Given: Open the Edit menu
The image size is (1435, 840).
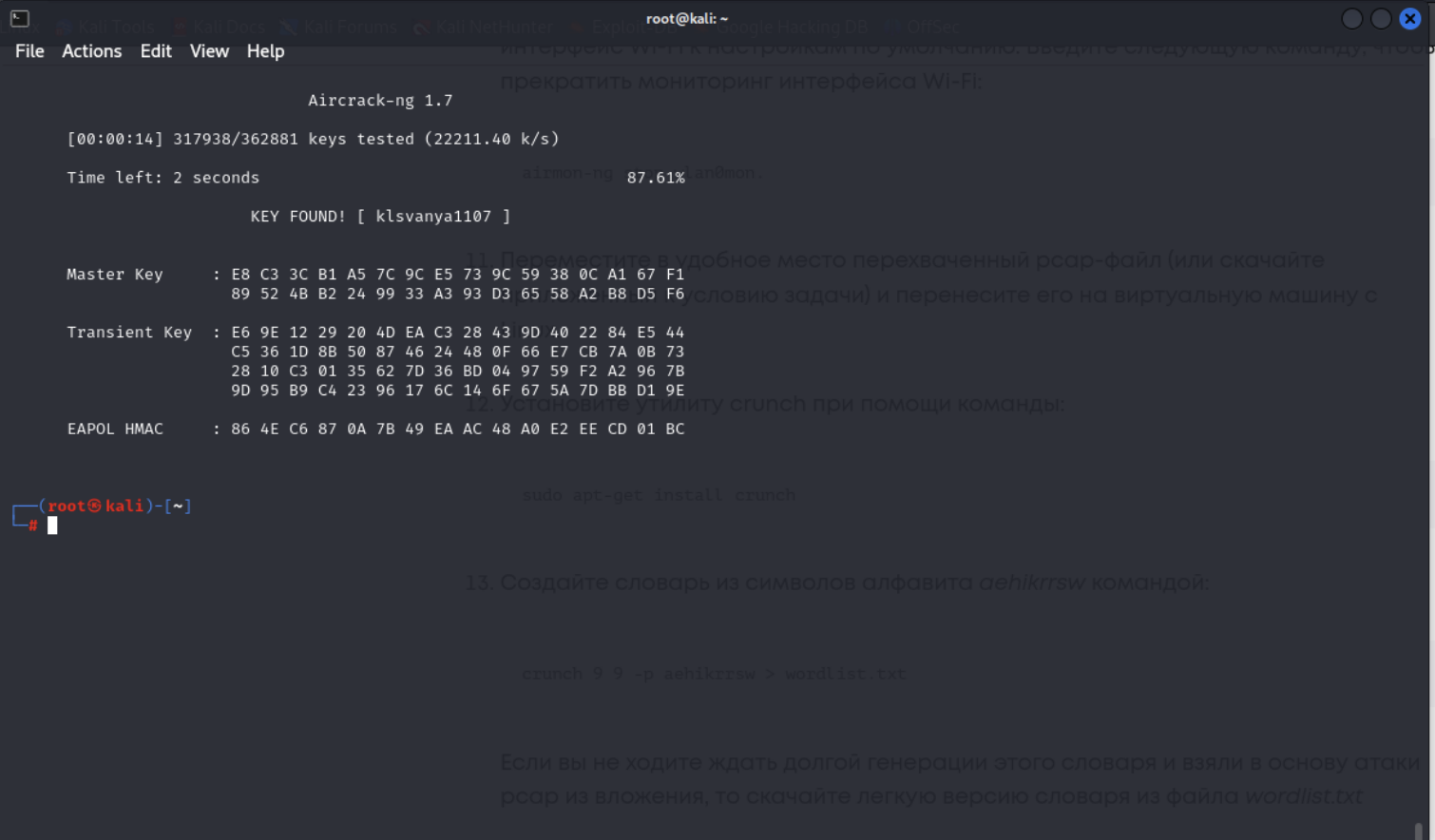Looking at the screenshot, I should pos(156,51).
